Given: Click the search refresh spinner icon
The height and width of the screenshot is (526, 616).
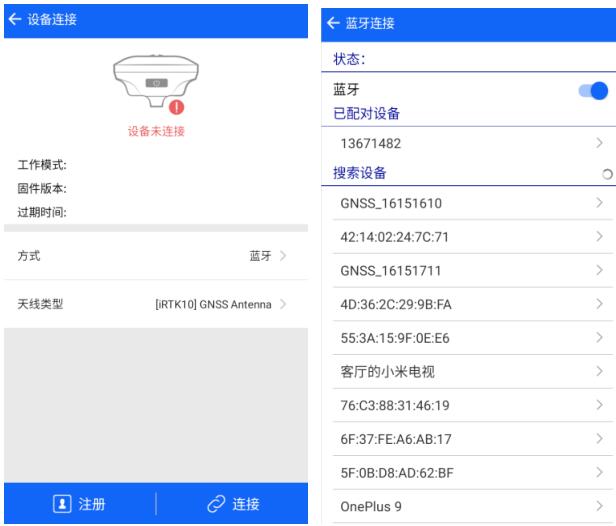Looking at the screenshot, I should 607,175.
